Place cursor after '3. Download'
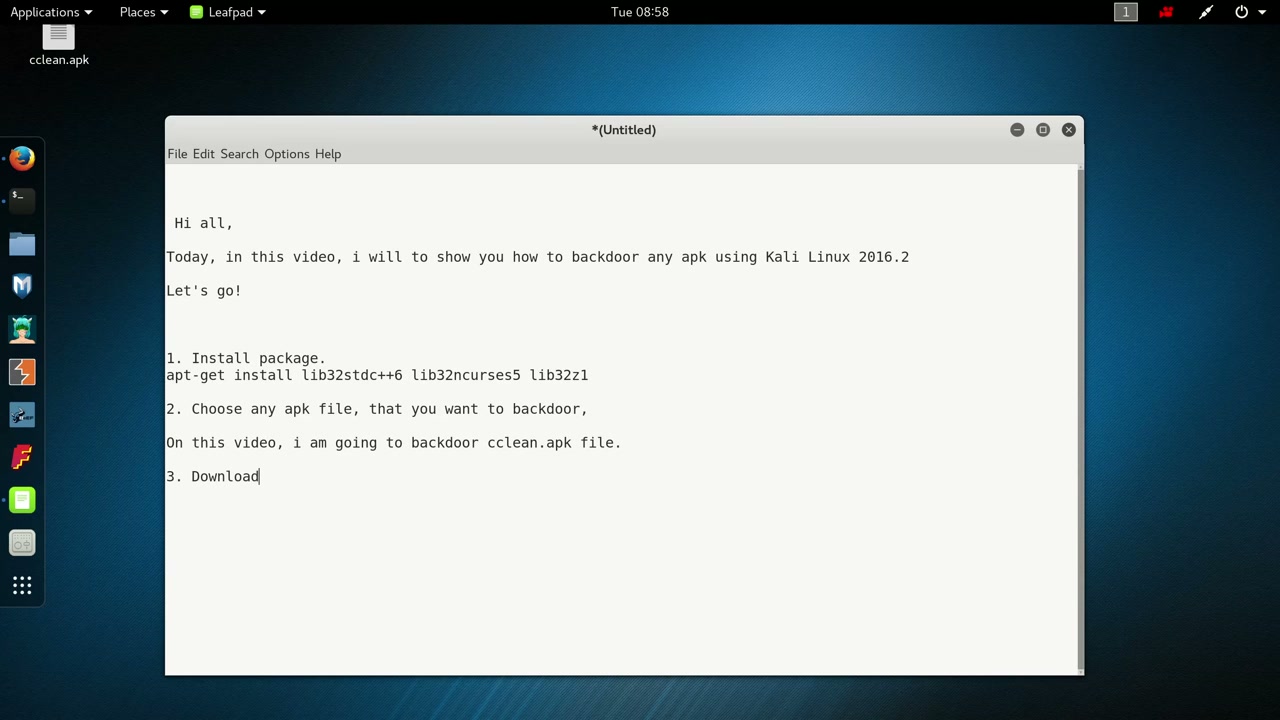Screen dimensions: 1280x720 coord(260,477)
